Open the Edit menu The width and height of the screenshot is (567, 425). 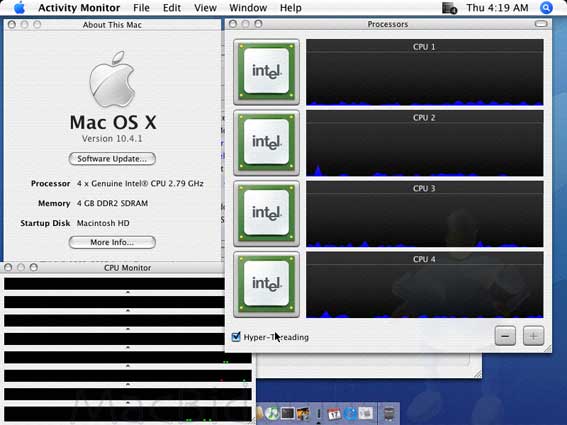pos(171,8)
